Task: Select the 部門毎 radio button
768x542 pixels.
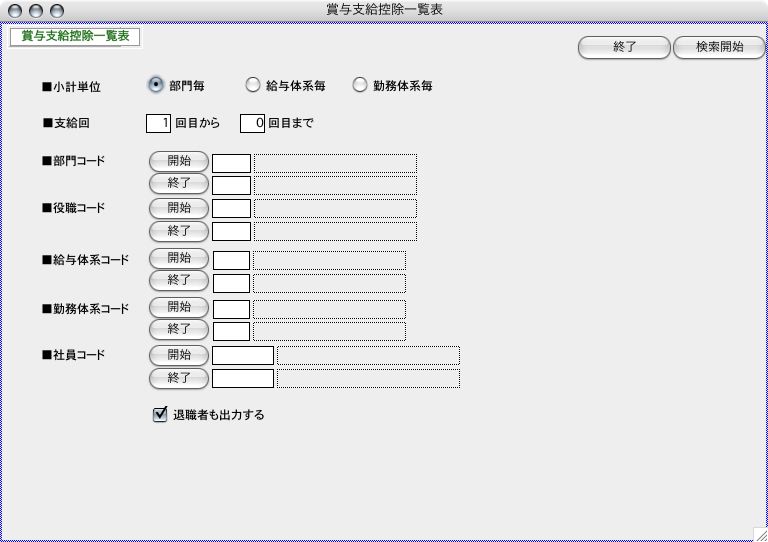Action: tap(156, 86)
